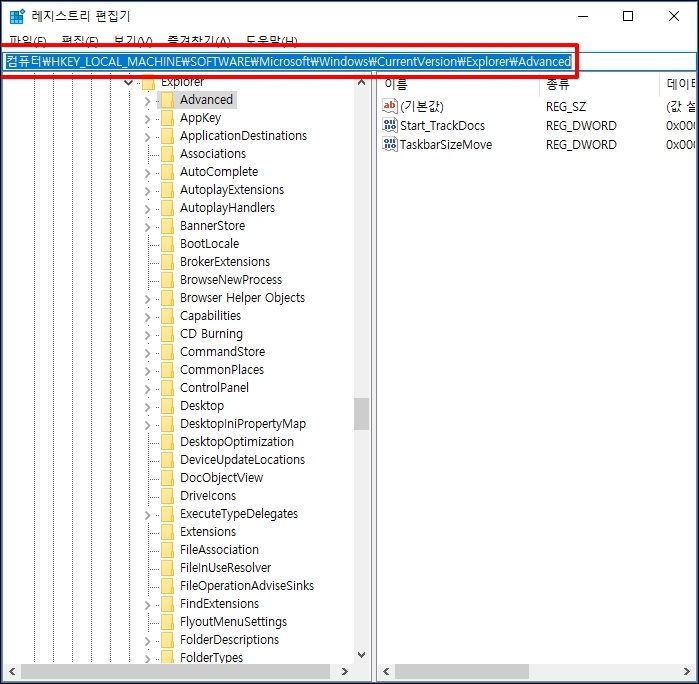Screen dimensions: 699x684
Task: Expand the AutoComplete node
Action: tap(148, 173)
